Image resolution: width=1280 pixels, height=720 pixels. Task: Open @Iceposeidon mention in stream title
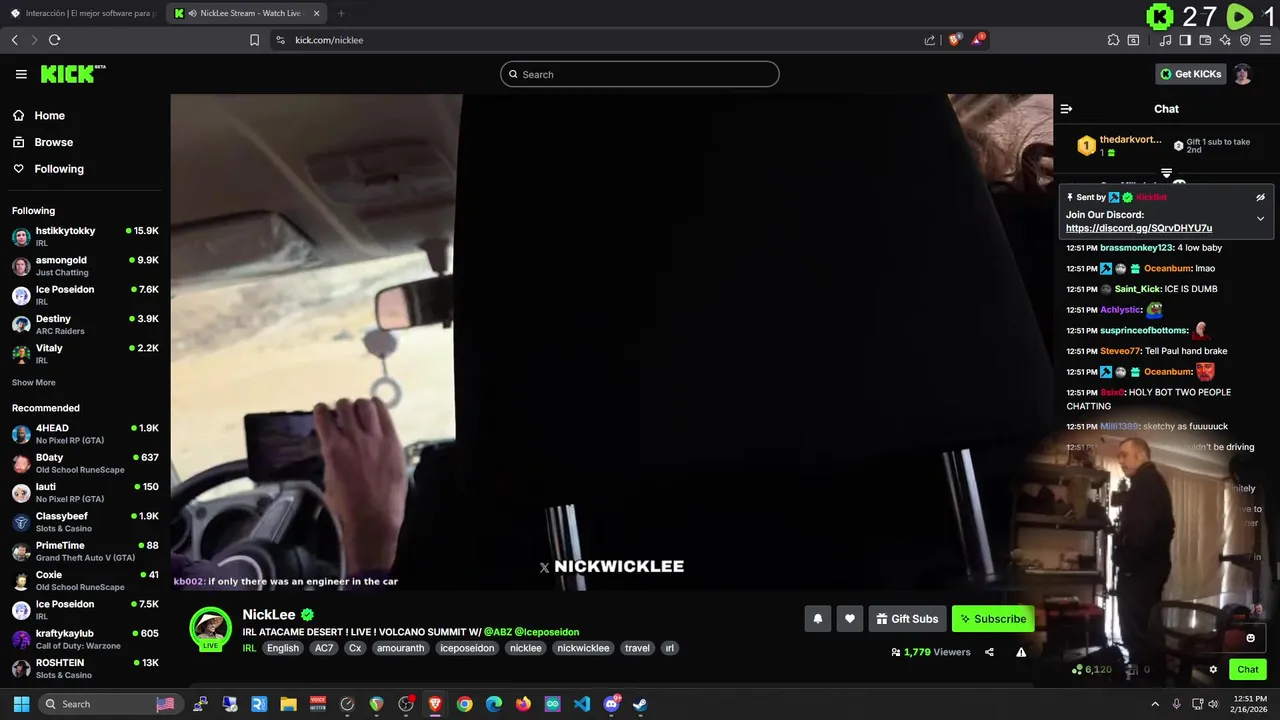click(x=546, y=632)
